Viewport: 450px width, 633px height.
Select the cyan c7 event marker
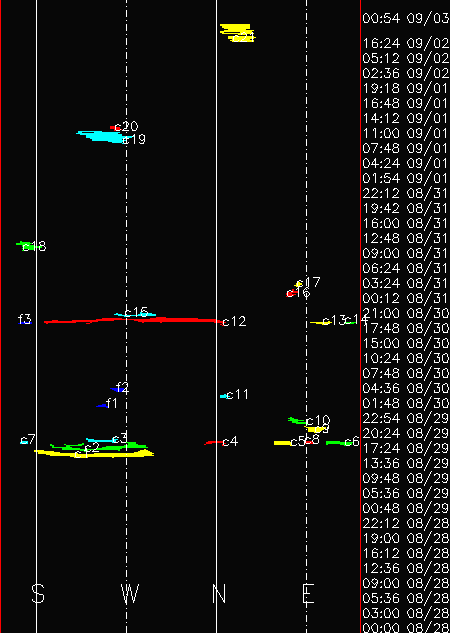pos(24,442)
